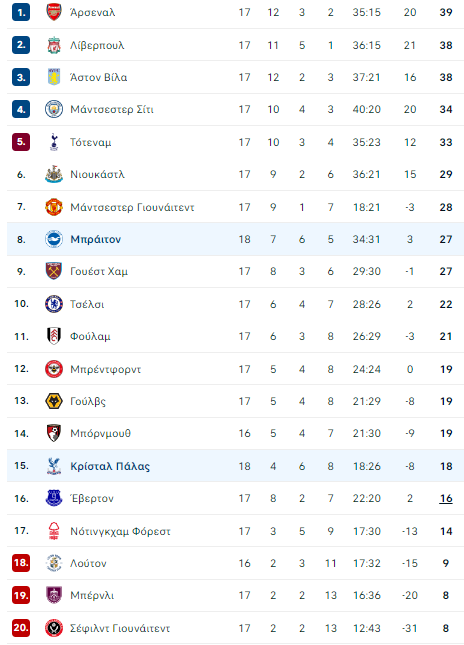
Task: Open the Κρίσταλ Πάλας team link
Action: [110, 466]
